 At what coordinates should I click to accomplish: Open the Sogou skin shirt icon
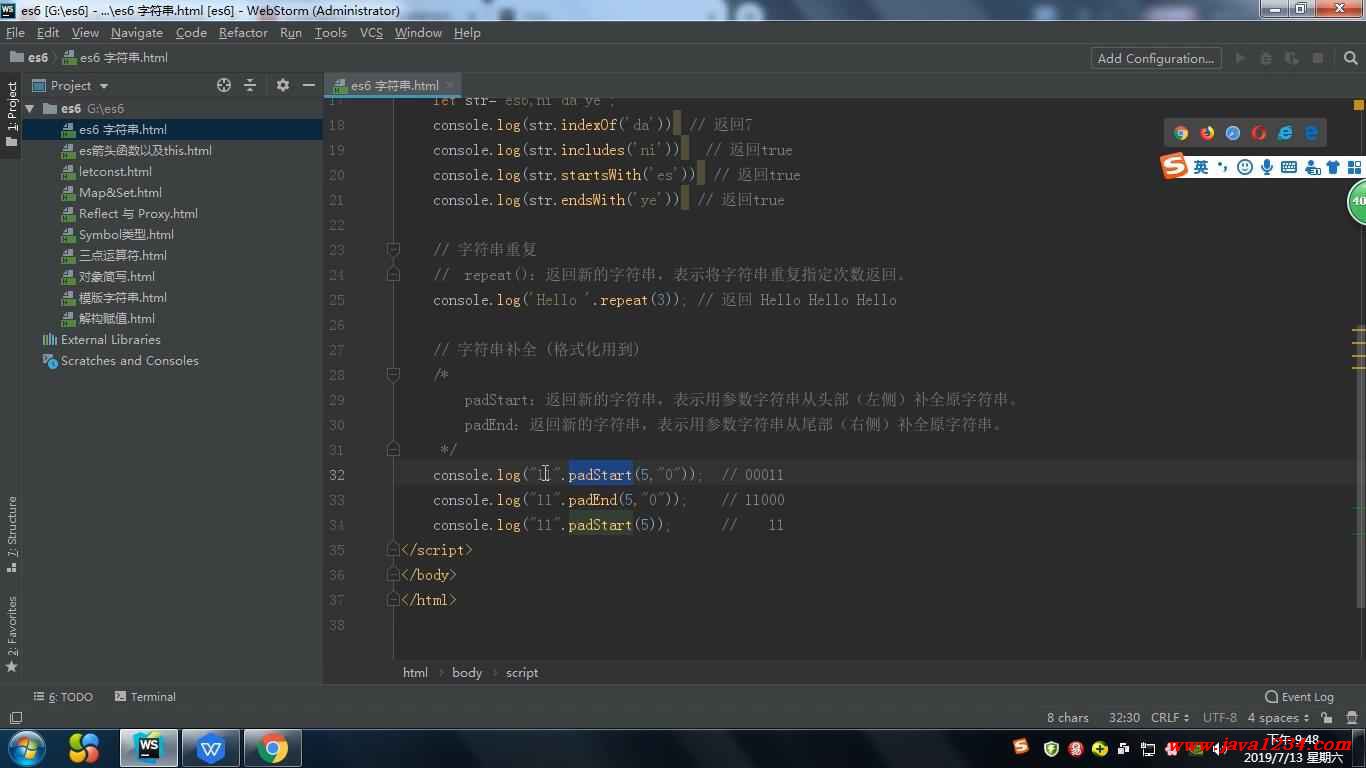[x=1333, y=167]
